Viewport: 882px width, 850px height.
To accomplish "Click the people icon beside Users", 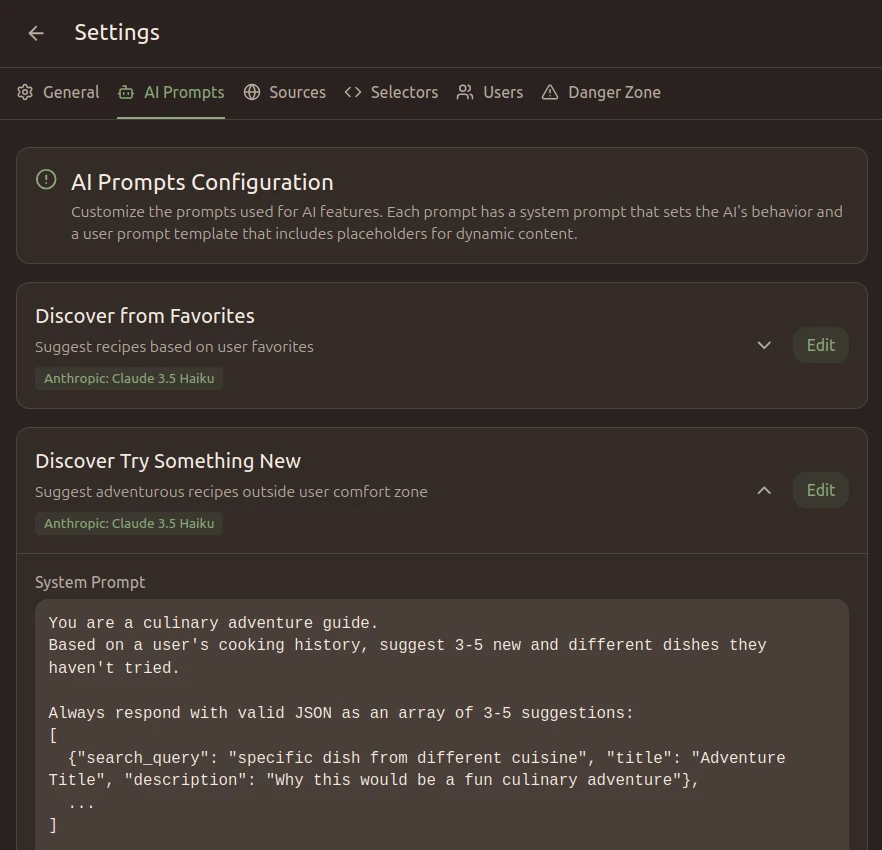I will [x=463, y=92].
